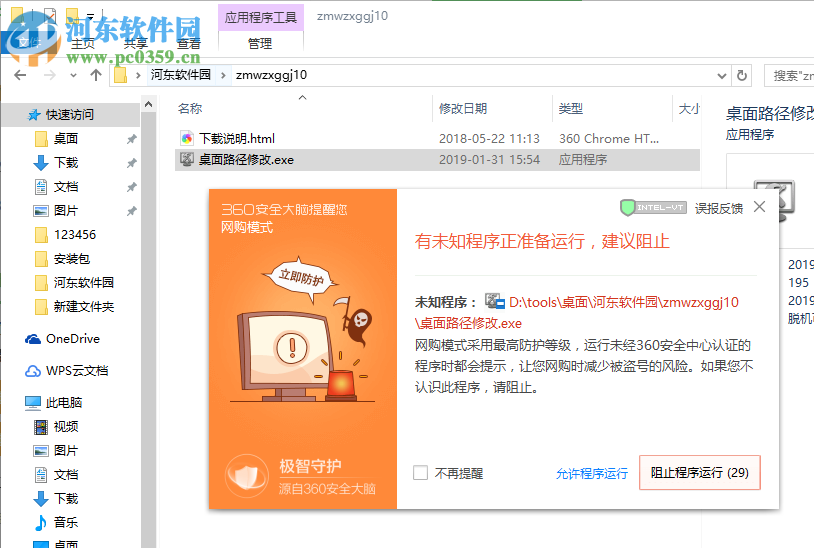Select the 桌面路径修改.exe file

click(437, 159)
